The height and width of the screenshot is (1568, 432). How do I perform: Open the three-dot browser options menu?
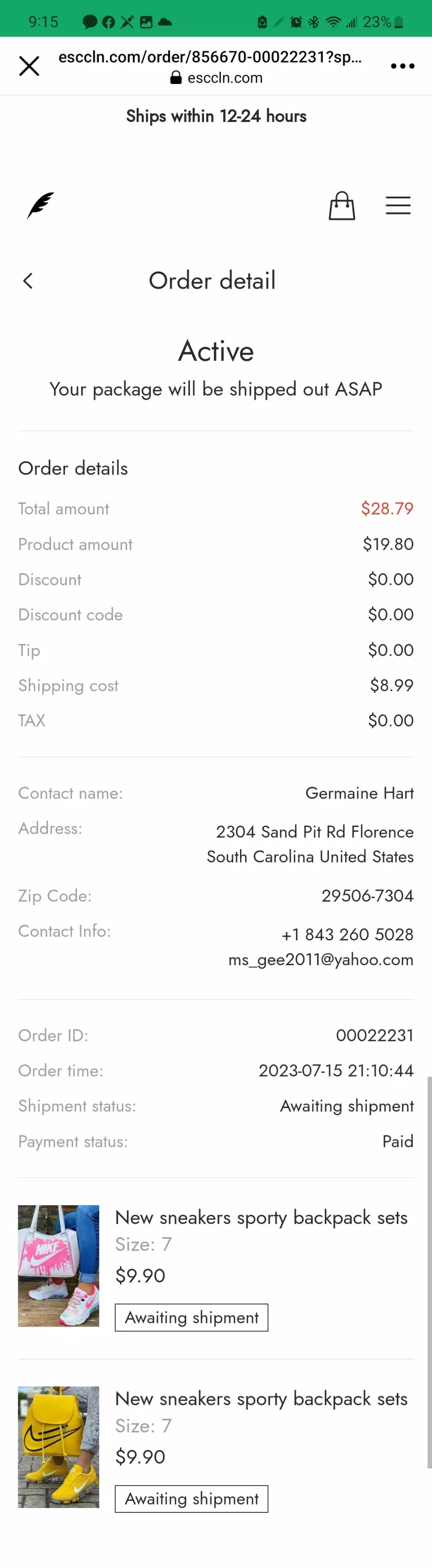[402, 66]
